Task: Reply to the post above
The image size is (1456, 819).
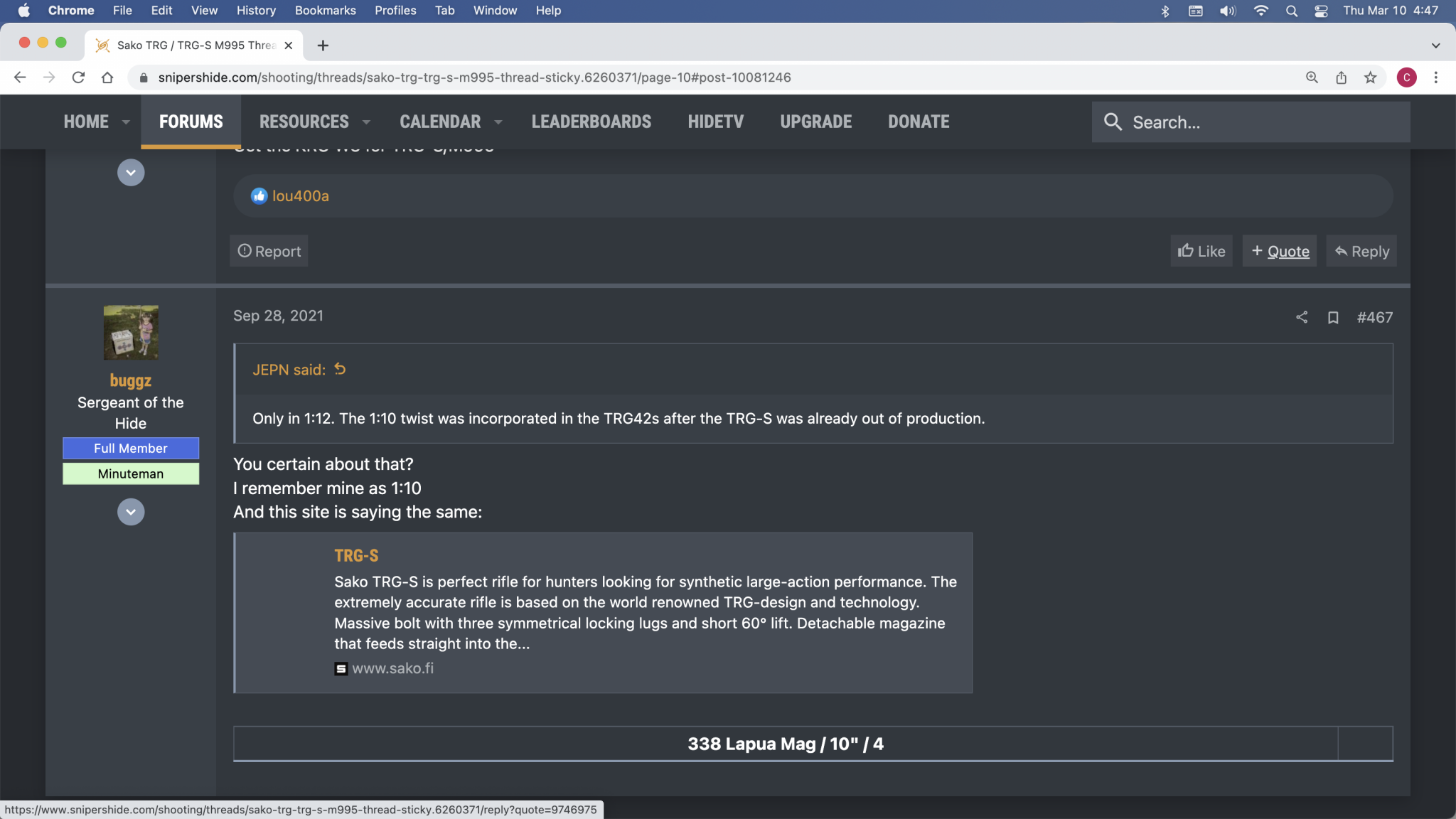Action: tap(1361, 251)
